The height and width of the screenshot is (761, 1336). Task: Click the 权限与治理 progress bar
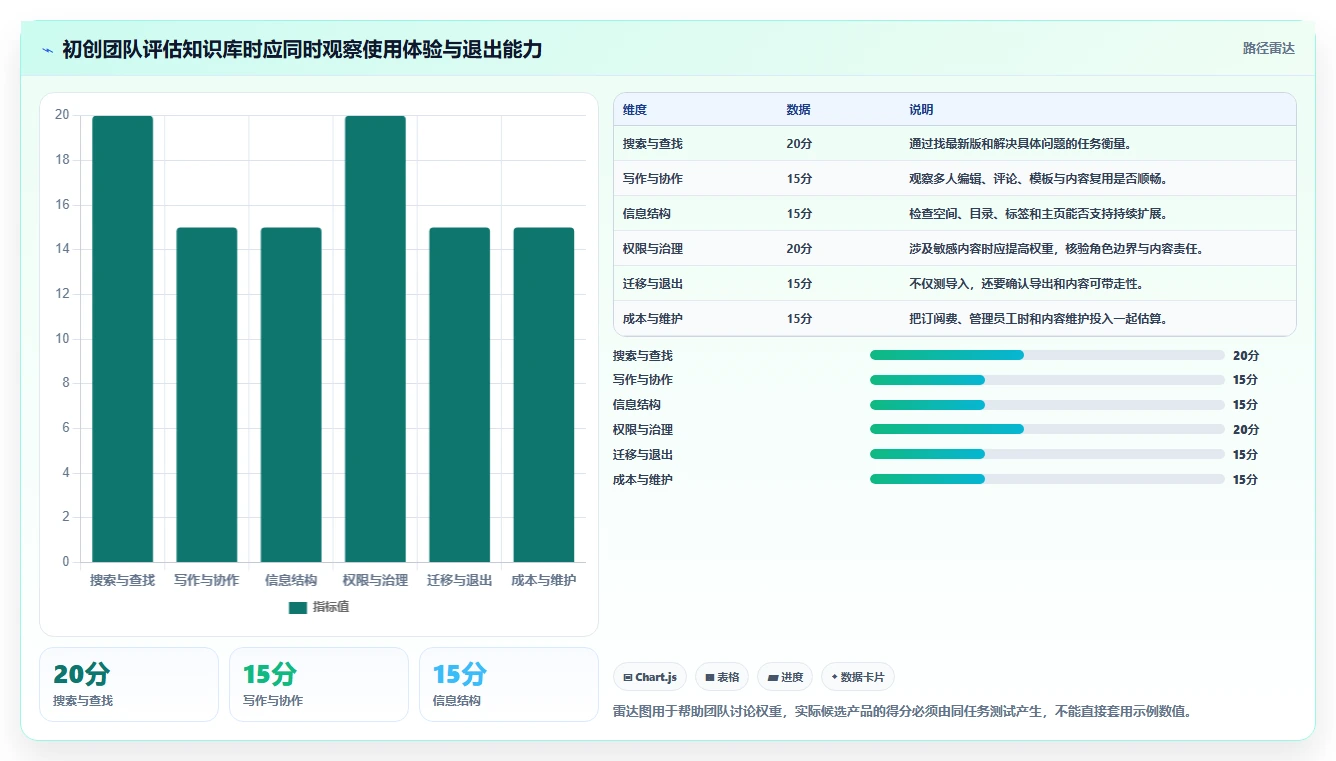click(1047, 430)
